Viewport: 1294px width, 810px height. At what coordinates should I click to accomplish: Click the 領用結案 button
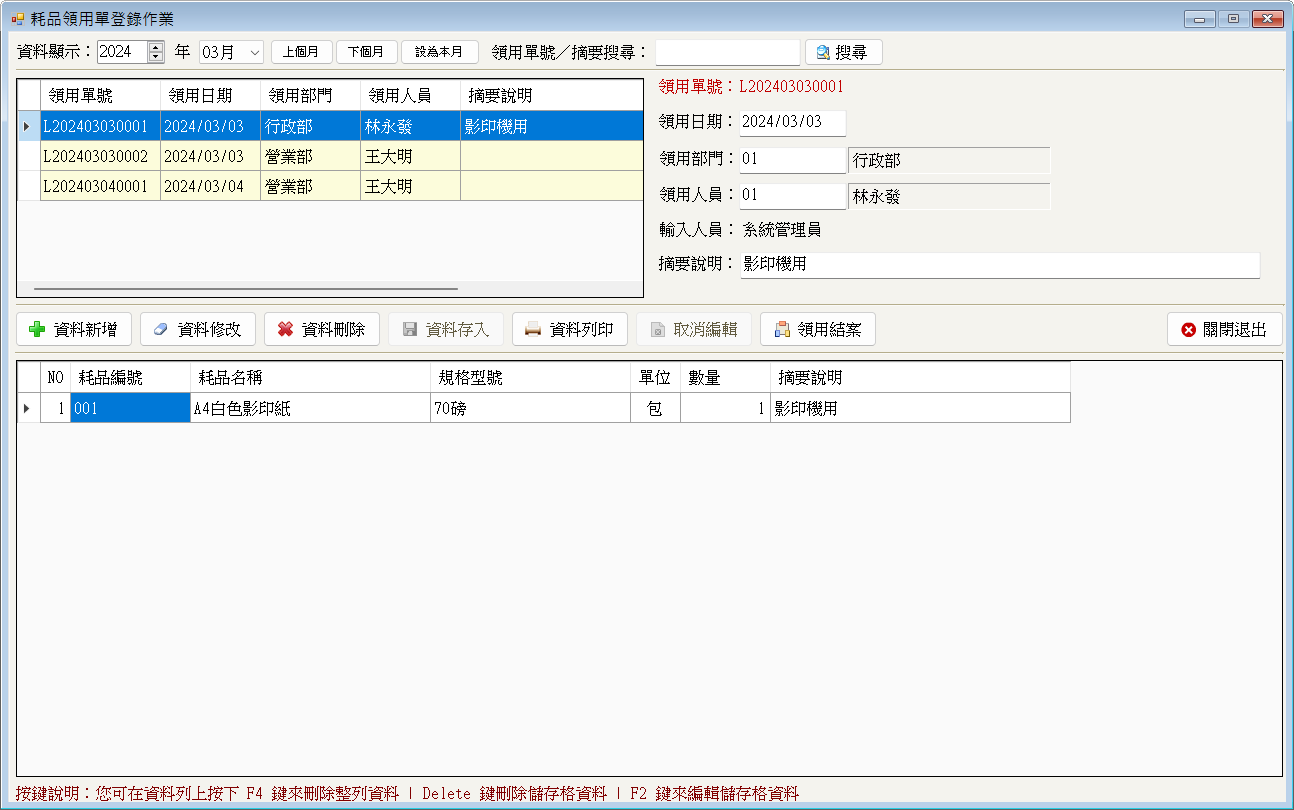coord(818,330)
